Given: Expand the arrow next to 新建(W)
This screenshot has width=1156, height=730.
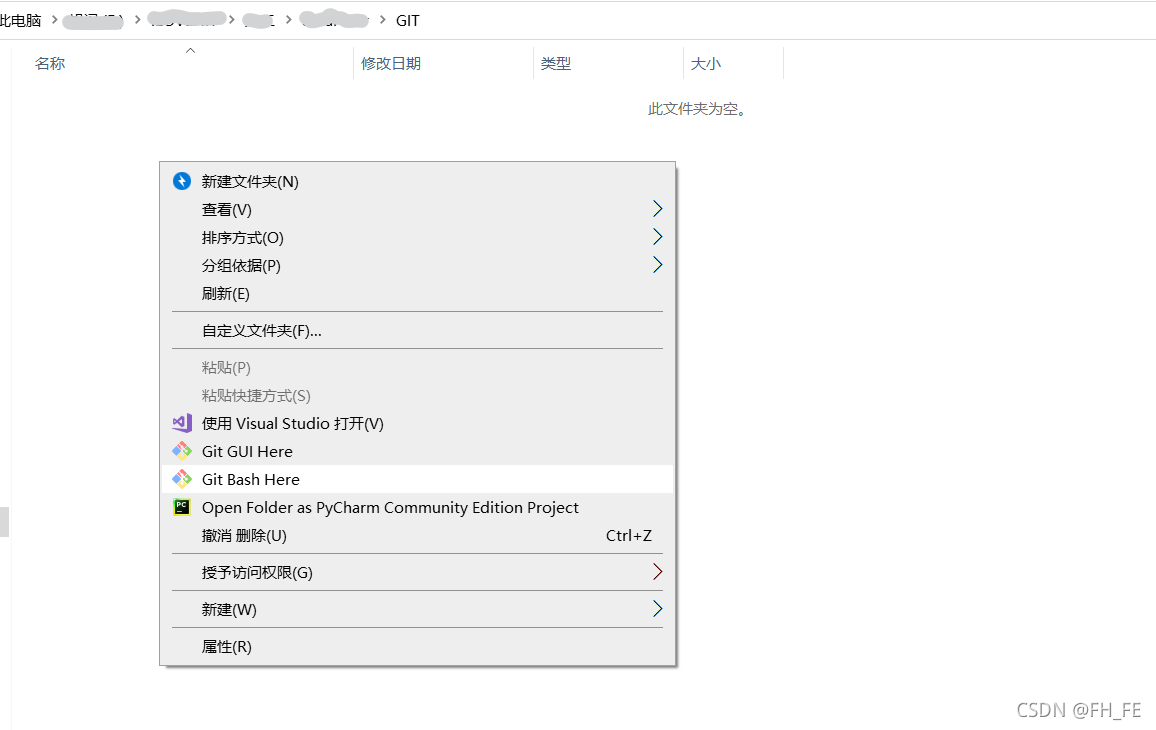Looking at the screenshot, I should point(658,609).
